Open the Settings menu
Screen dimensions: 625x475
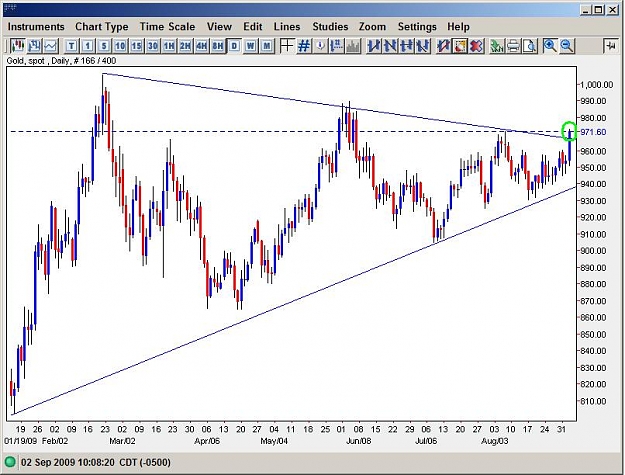click(x=417, y=27)
